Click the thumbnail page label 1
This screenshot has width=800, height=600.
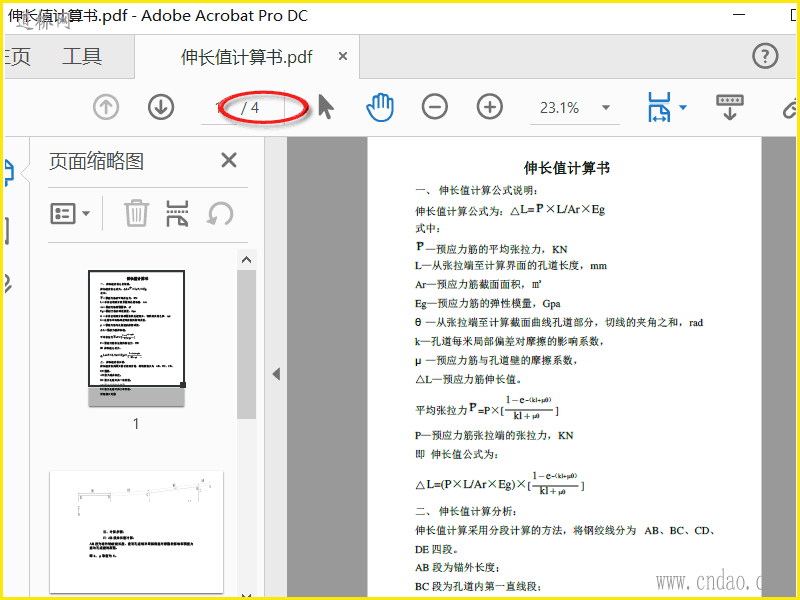136,423
